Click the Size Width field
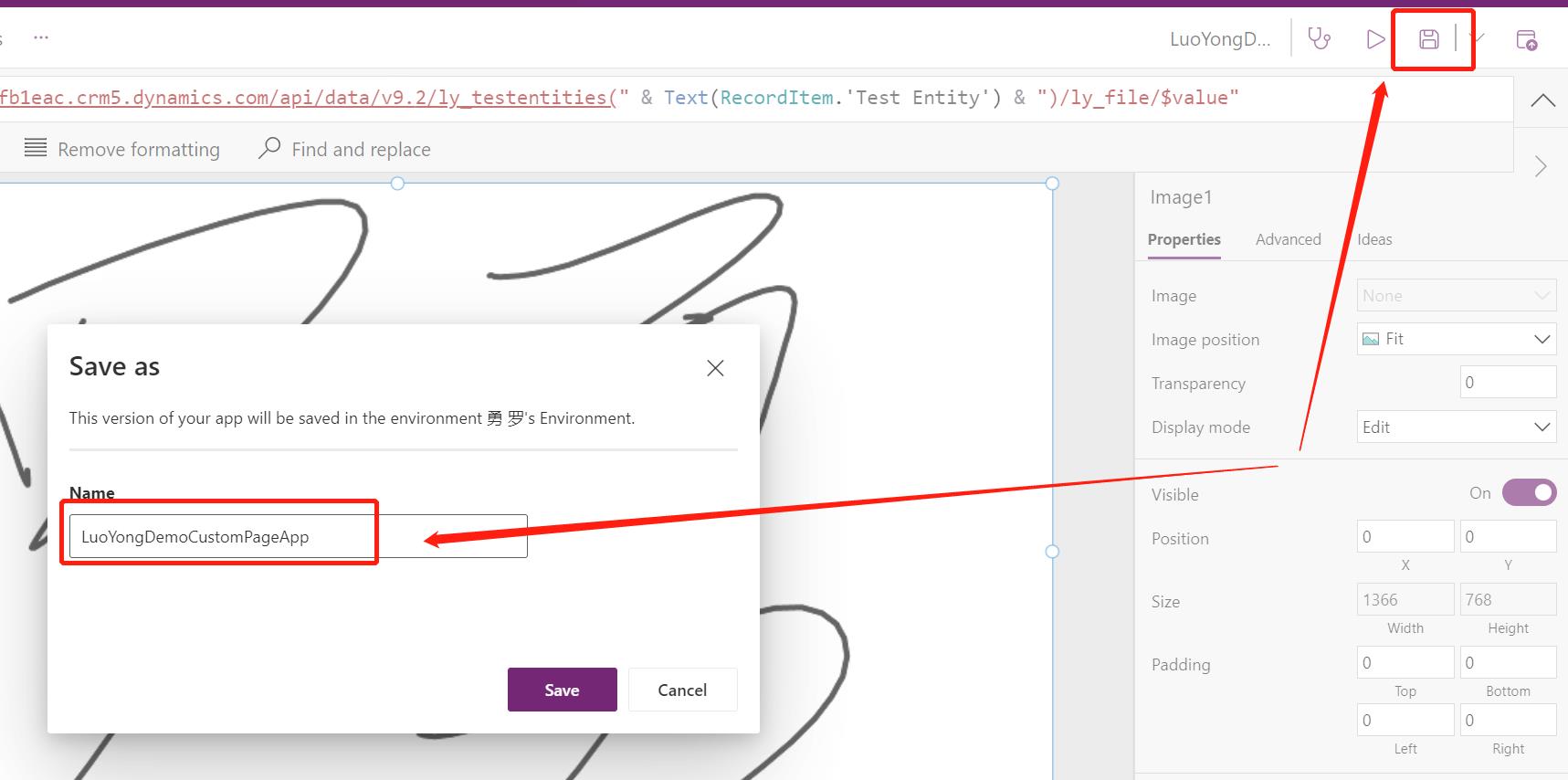The height and width of the screenshot is (780, 1568). coord(1405,599)
